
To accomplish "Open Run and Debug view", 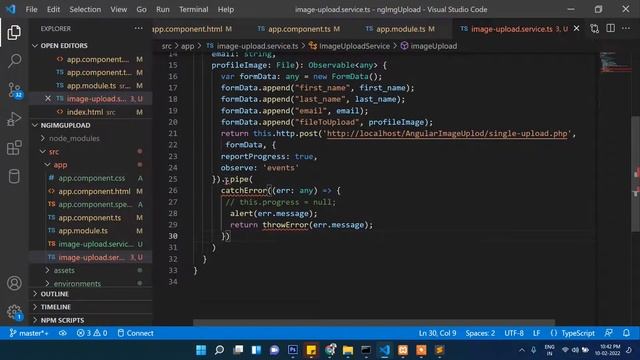I will point(14,119).
